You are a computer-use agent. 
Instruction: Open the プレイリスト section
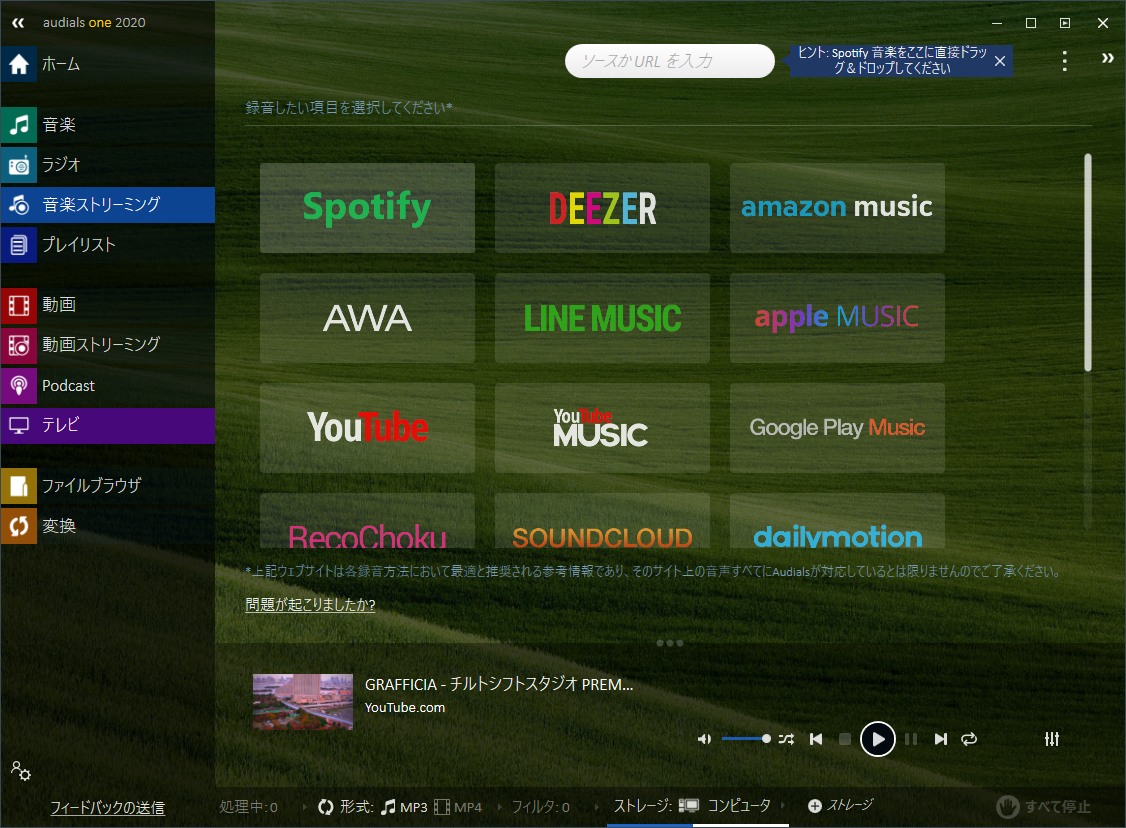[108, 245]
